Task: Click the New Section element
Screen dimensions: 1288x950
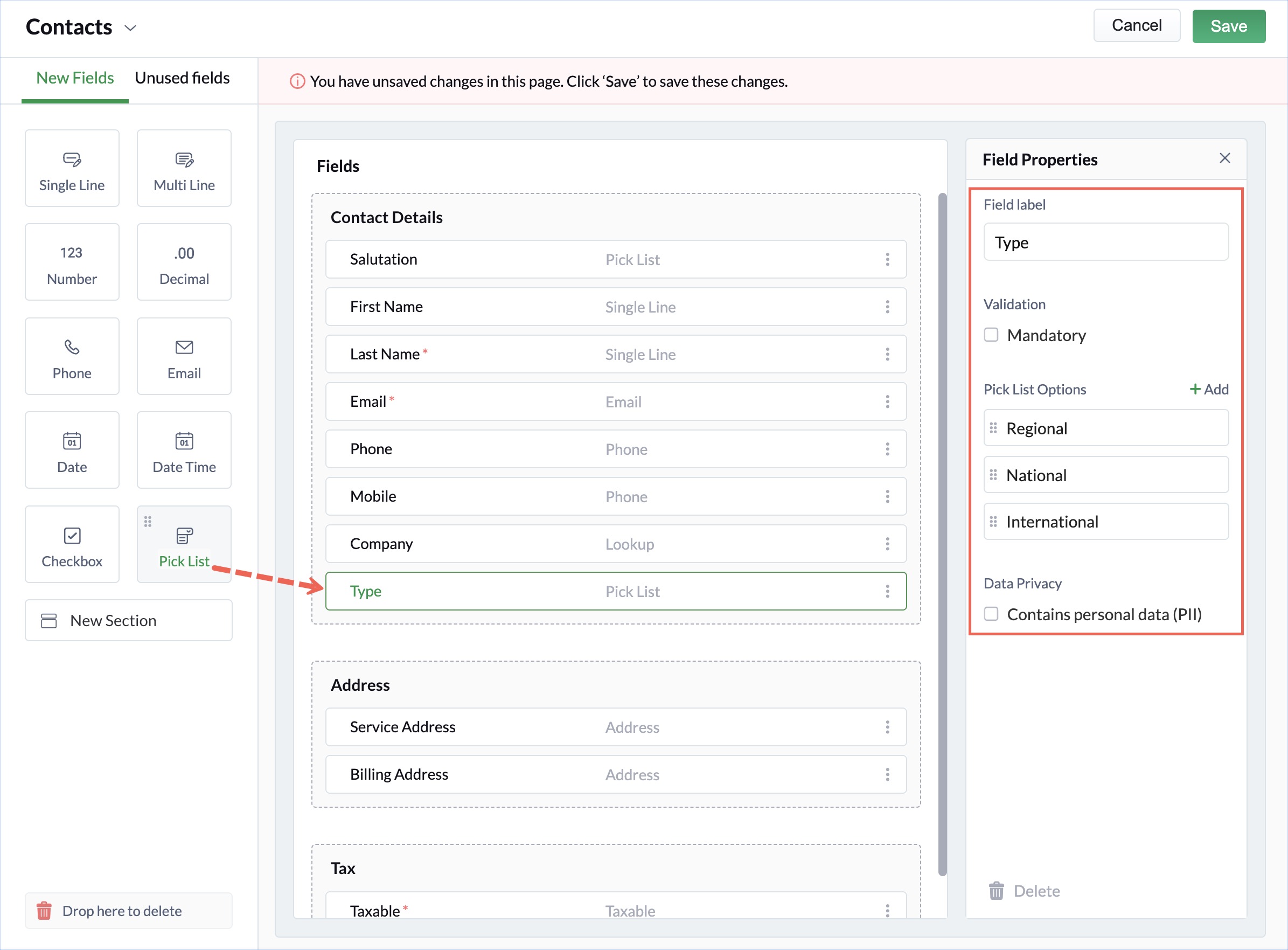Action: (128, 620)
